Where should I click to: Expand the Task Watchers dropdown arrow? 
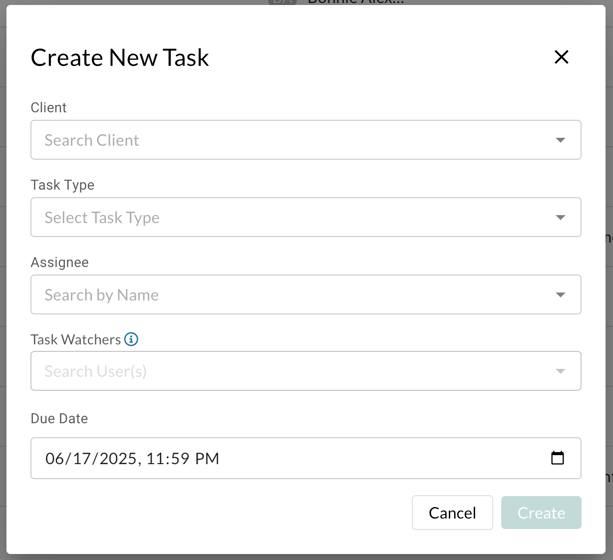pyautogui.click(x=560, y=371)
